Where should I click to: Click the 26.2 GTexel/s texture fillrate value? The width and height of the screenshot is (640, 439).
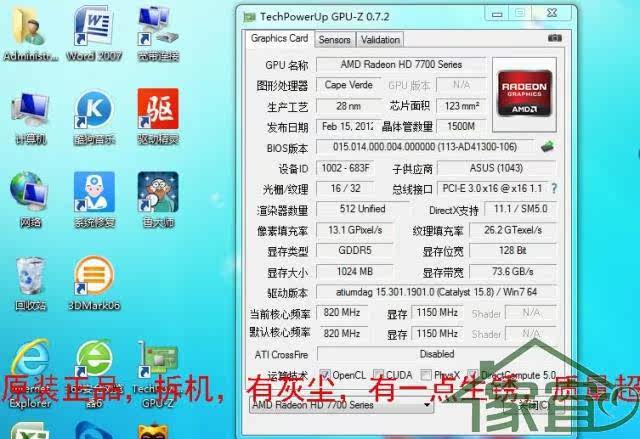tap(513, 230)
